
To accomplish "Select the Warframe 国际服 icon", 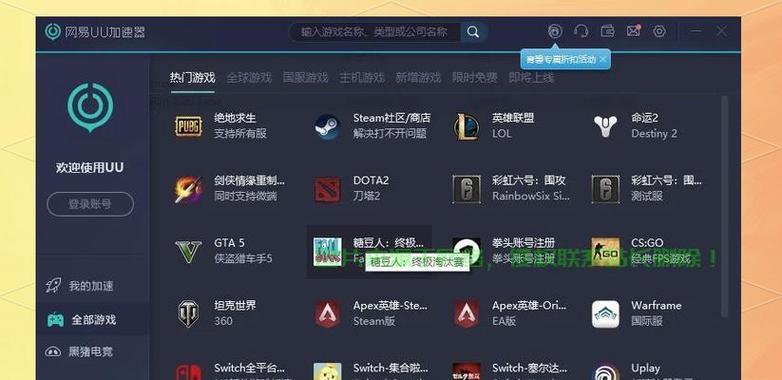I will [605, 314].
